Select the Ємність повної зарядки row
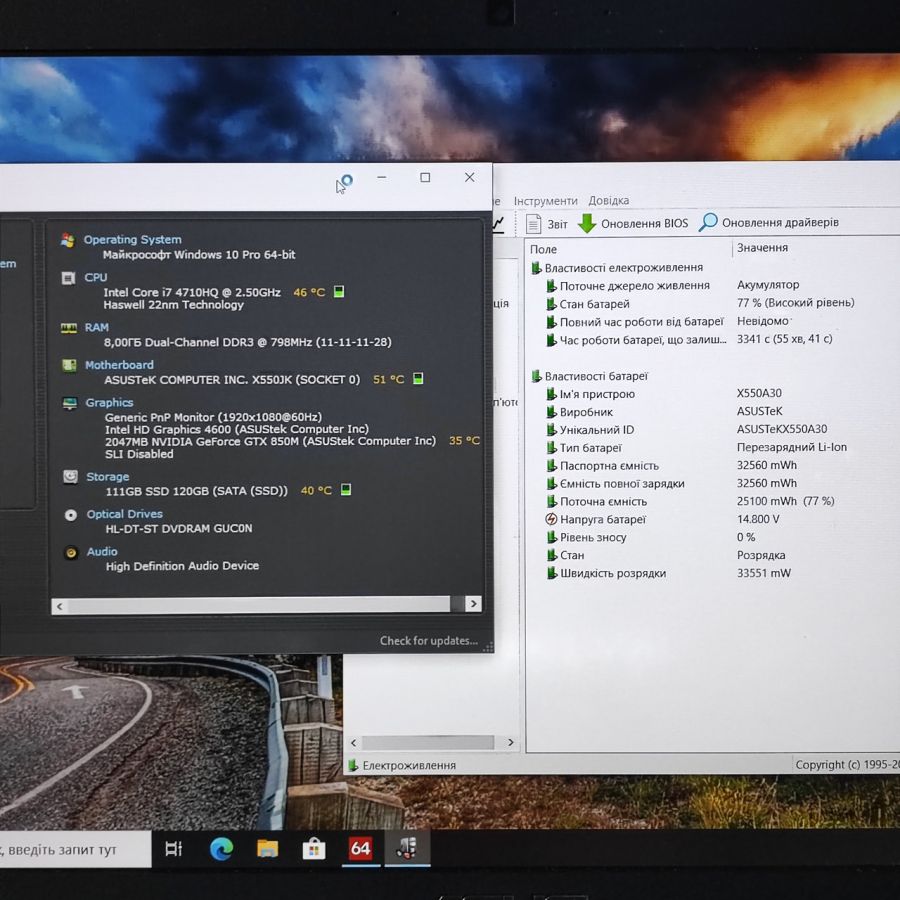This screenshot has width=900, height=900. coord(615,484)
